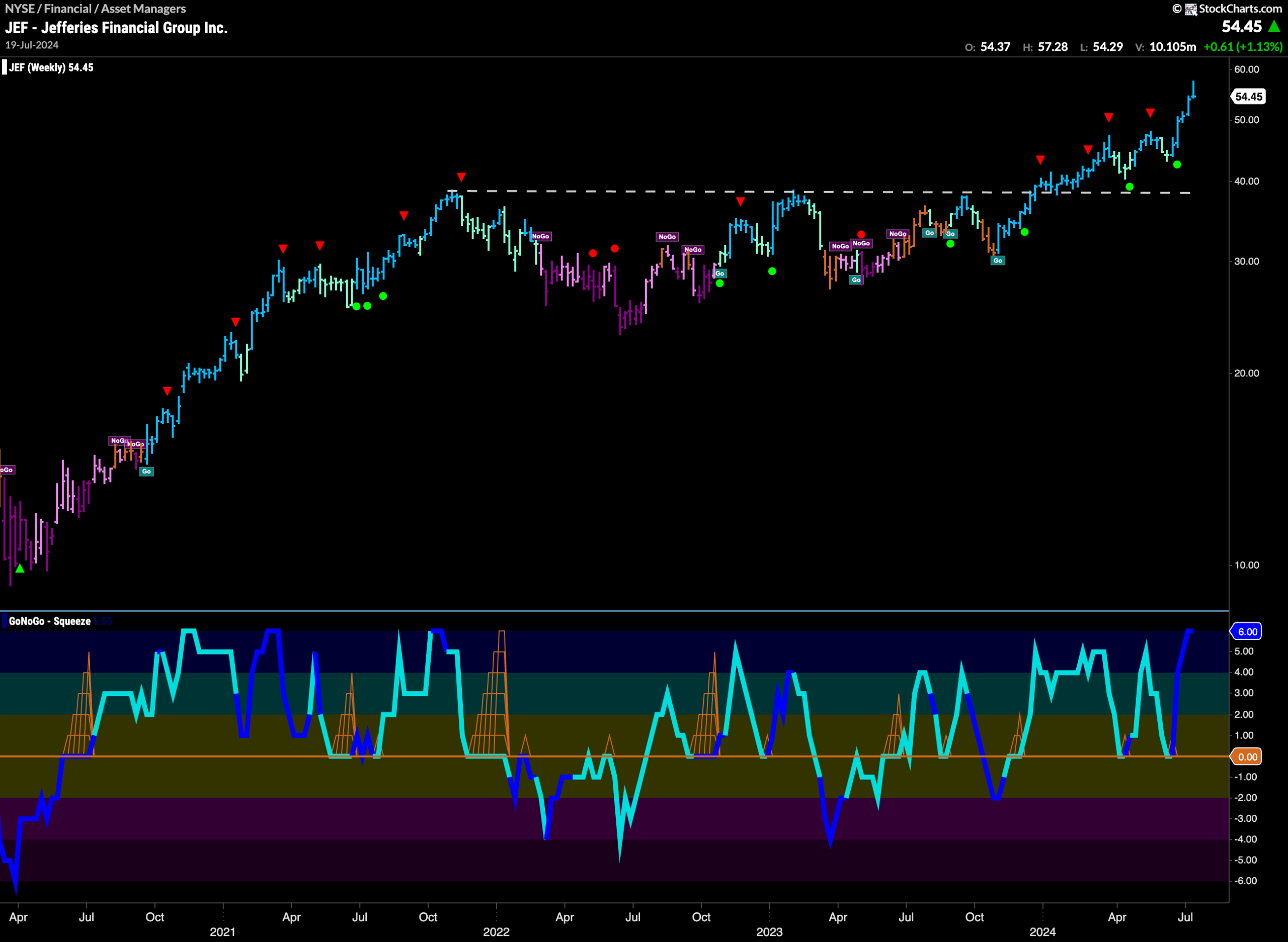Click the red circle above the April 2023 NoGo label
Image resolution: width=1288 pixels, height=942 pixels.
(861, 234)
